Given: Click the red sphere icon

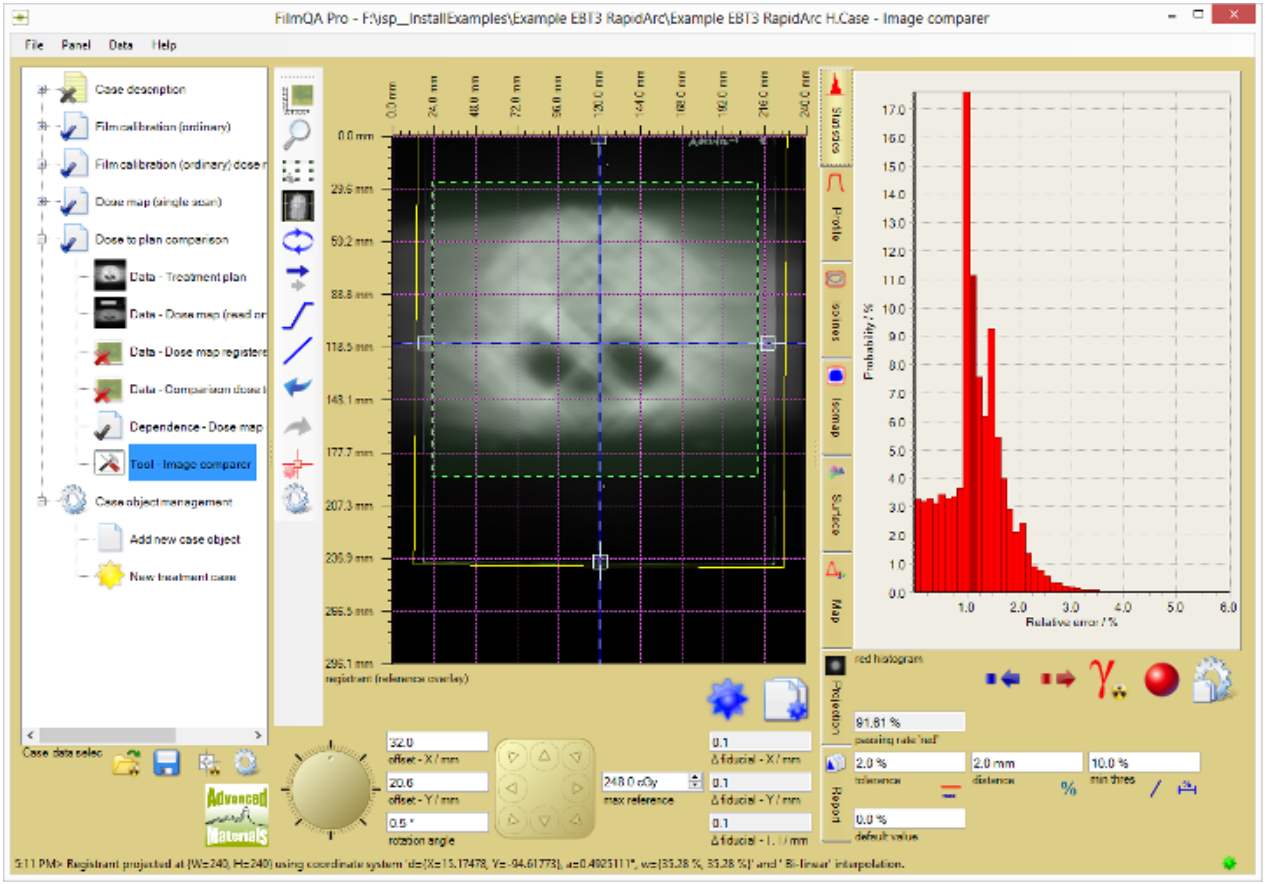Looking at the screenshot, I should 1160,679.
